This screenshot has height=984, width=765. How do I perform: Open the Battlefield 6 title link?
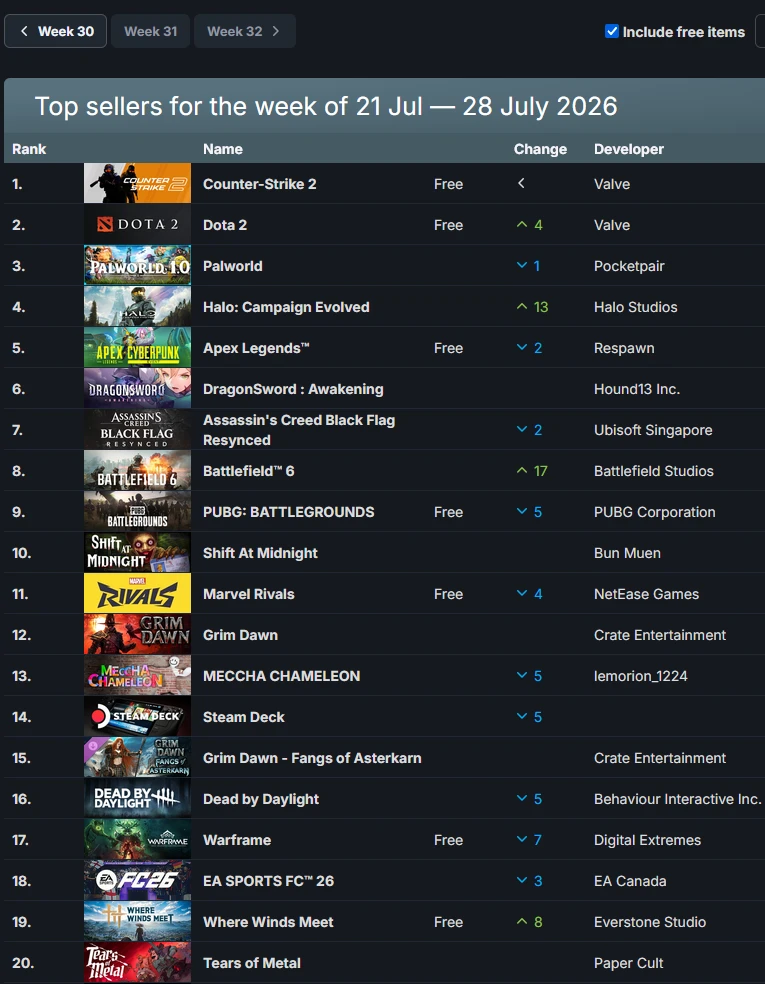coord(249,471)
